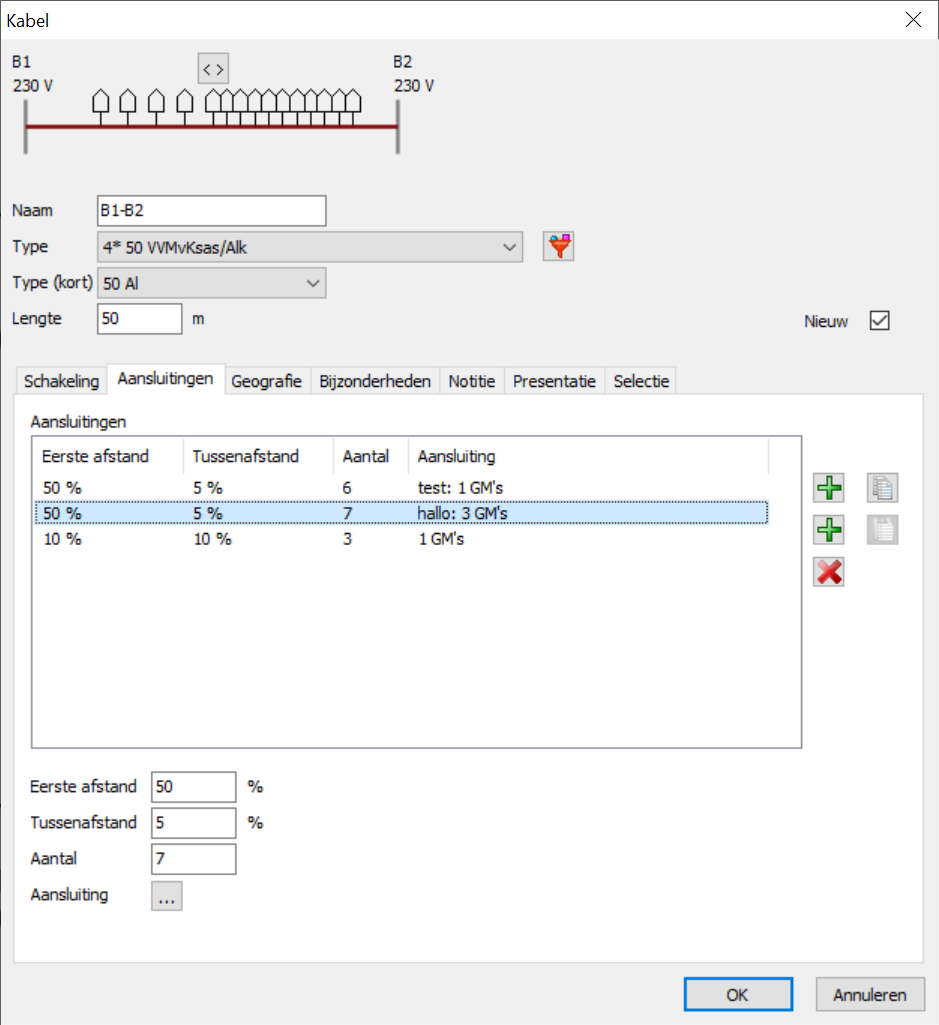Click the Annuleren button

[868, 995]
